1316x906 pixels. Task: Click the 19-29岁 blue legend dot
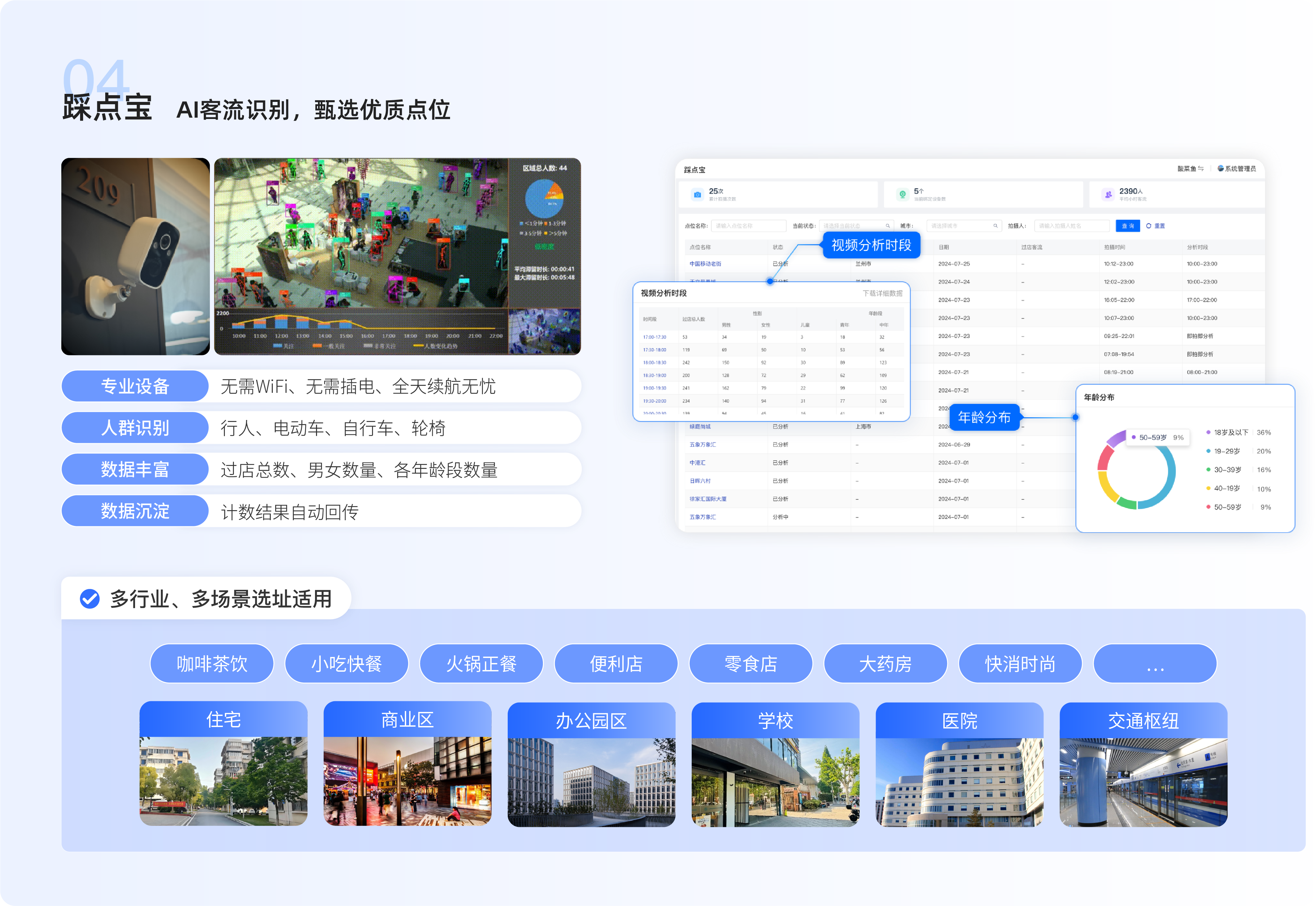(1208, 451)
